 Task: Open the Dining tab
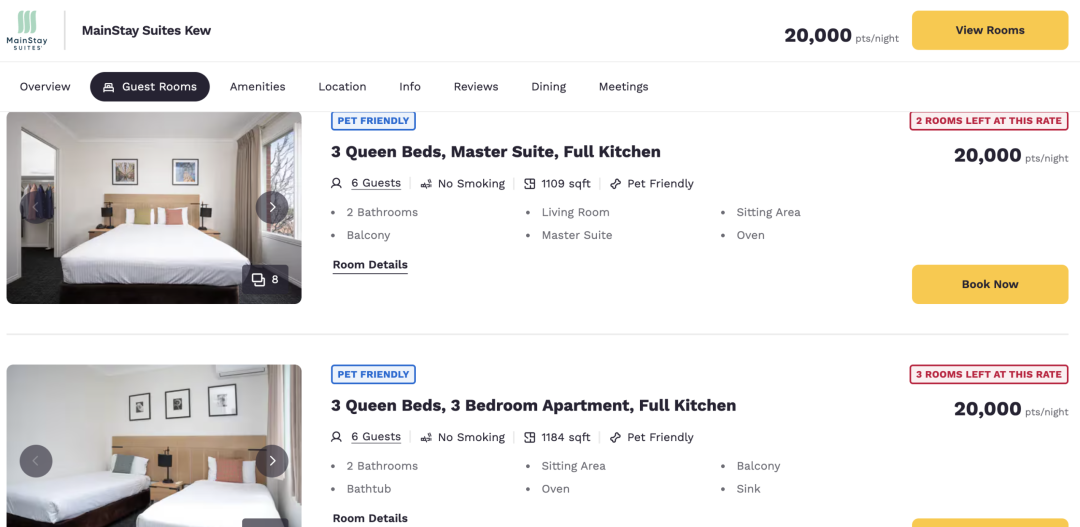pos(548,87)
